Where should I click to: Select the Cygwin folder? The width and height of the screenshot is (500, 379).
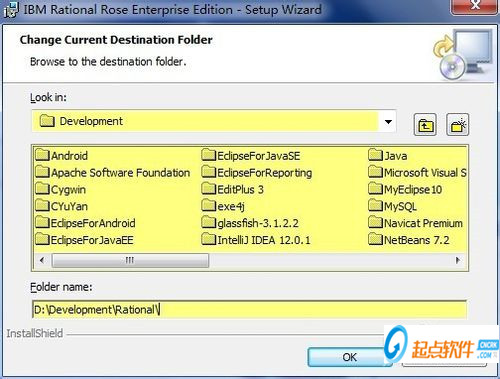coord(61,189)
